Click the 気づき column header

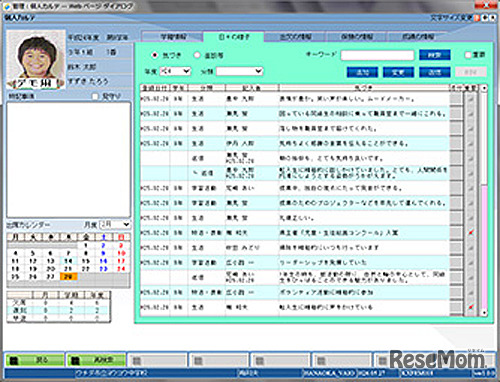click(x=364, y=88)
